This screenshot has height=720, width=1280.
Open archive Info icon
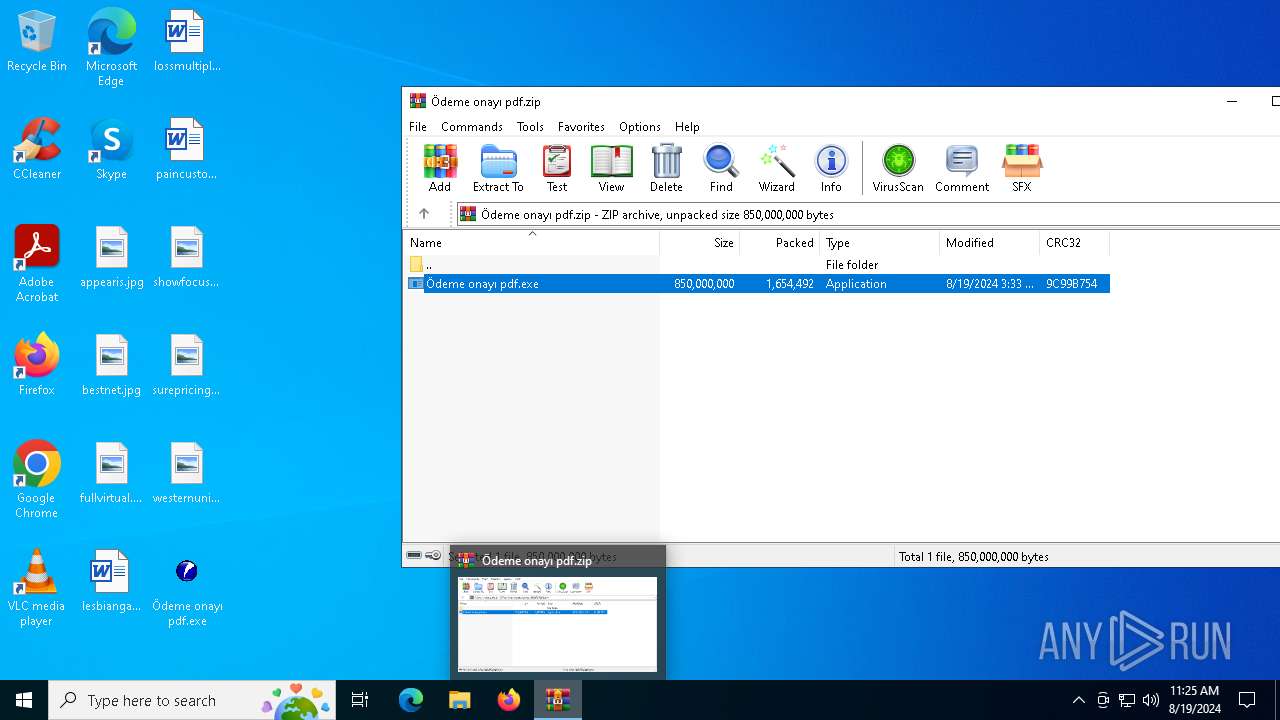click(x=831, y=168)
